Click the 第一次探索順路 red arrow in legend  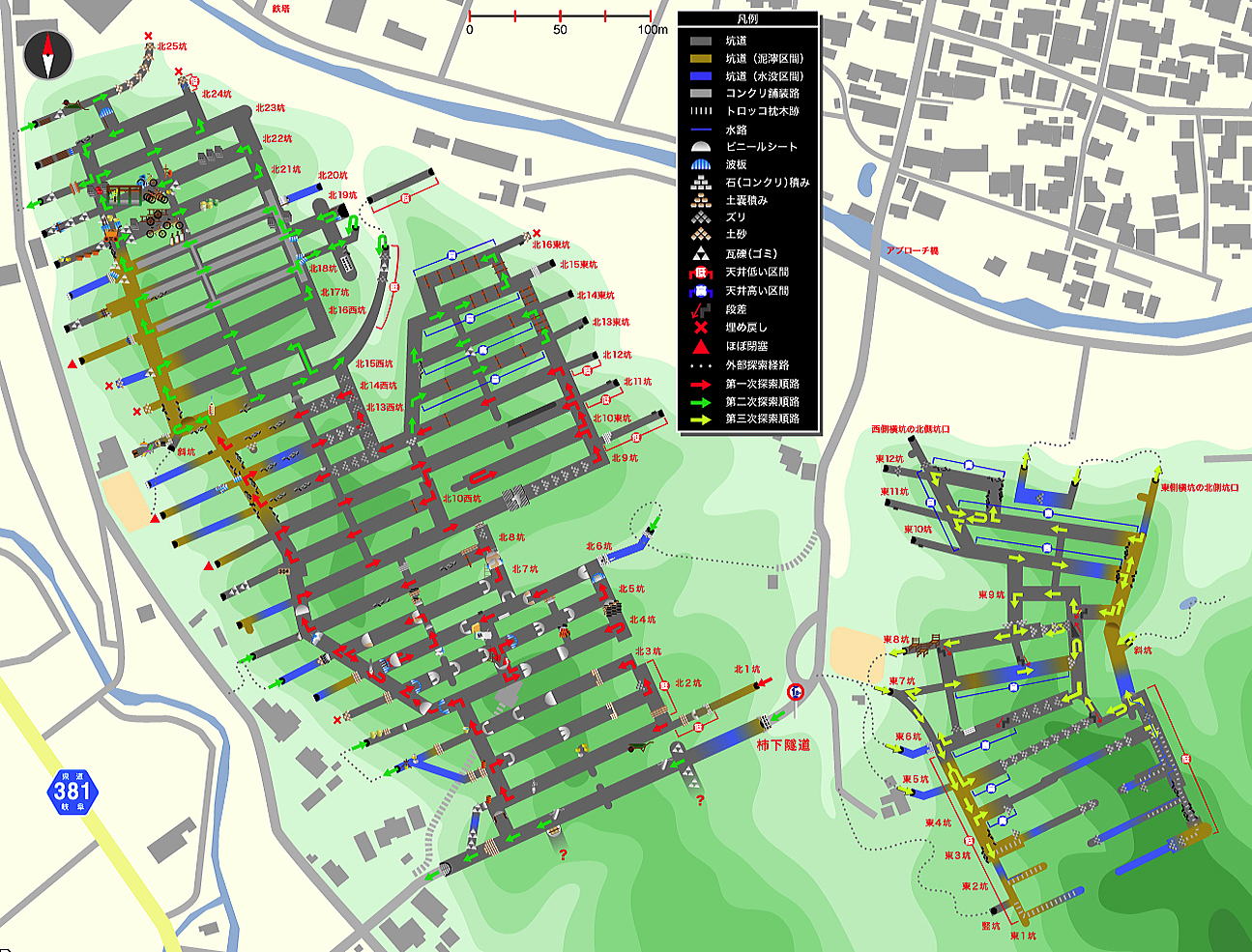click(701, 384)
